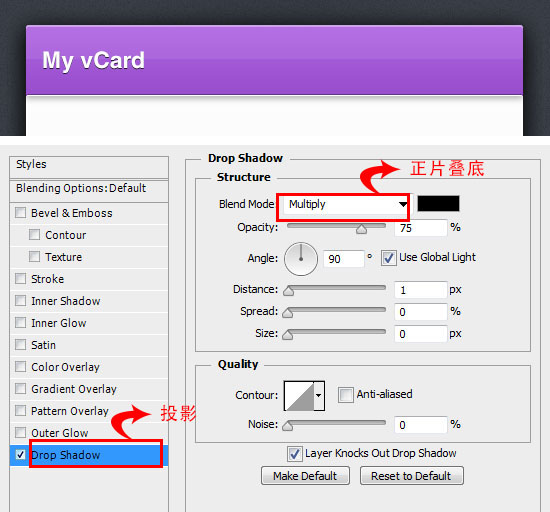Click the Make Default button
Screen dimensions: 550x512
(305, 476)
